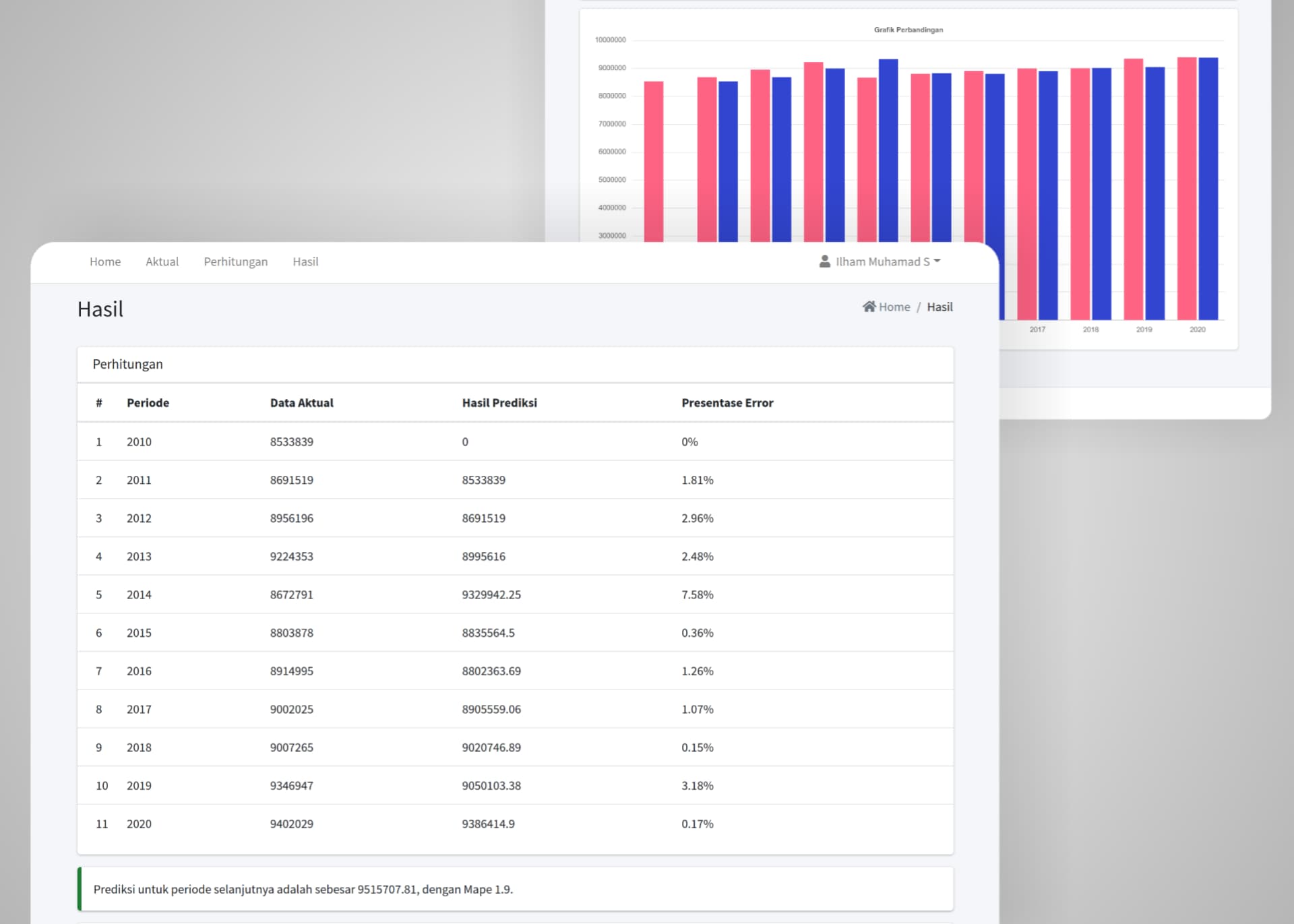Click the home icon in breadcrumb
This screenshot has height=924, width=1294.
coord(869,307)
